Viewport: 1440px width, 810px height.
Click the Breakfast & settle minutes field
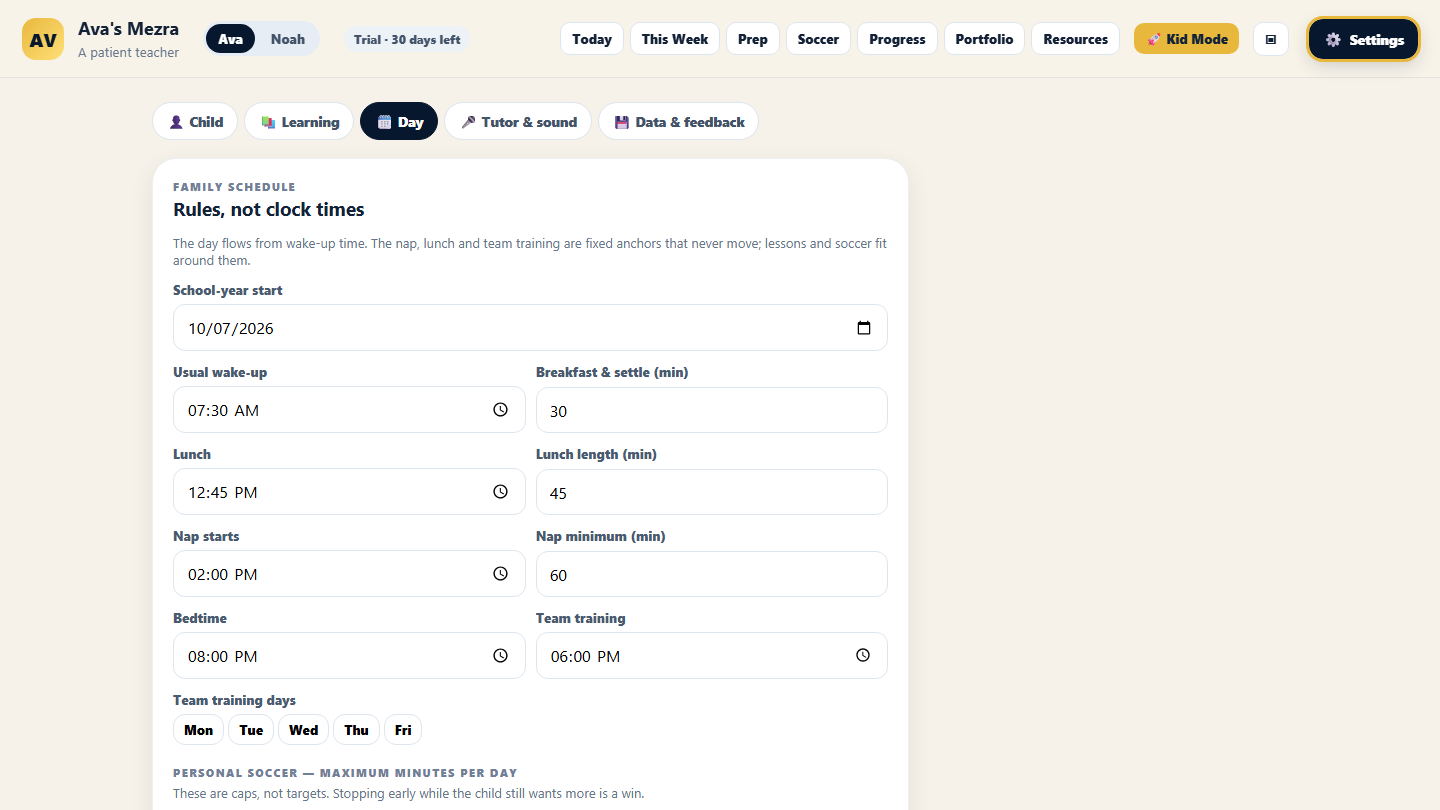point(712,410)
